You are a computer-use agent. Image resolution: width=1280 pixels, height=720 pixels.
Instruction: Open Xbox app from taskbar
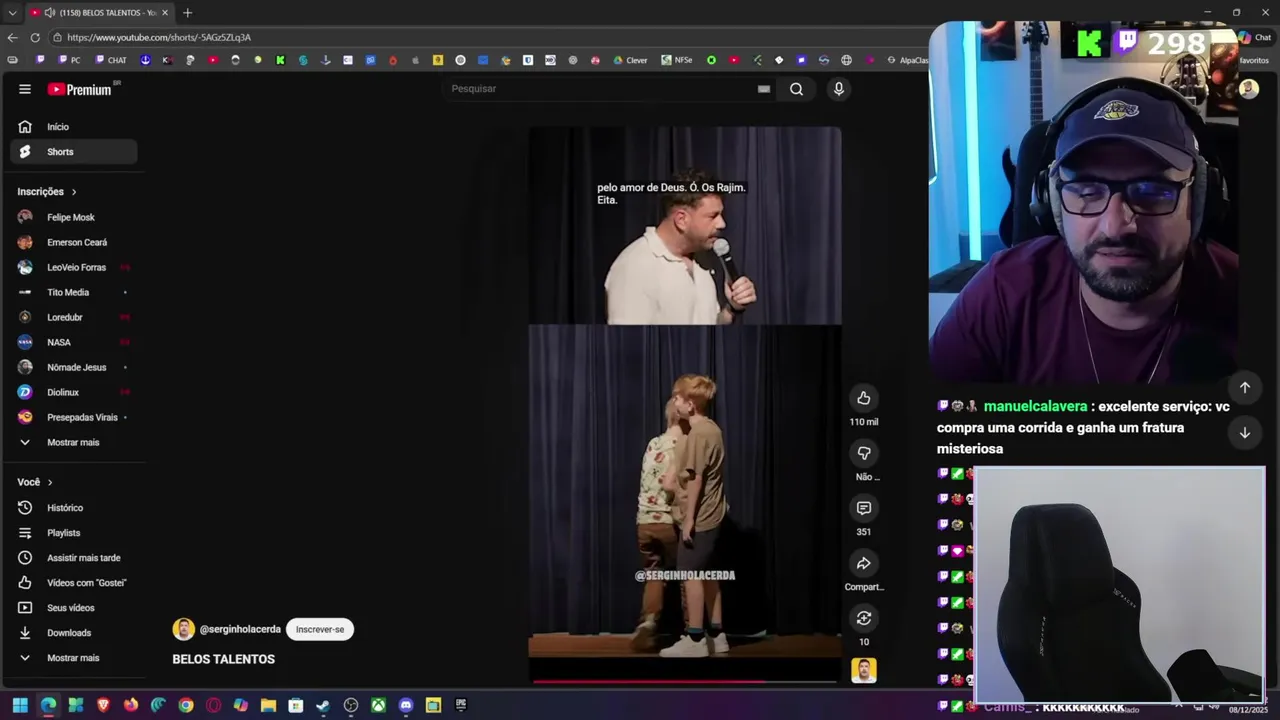point(378,705)
